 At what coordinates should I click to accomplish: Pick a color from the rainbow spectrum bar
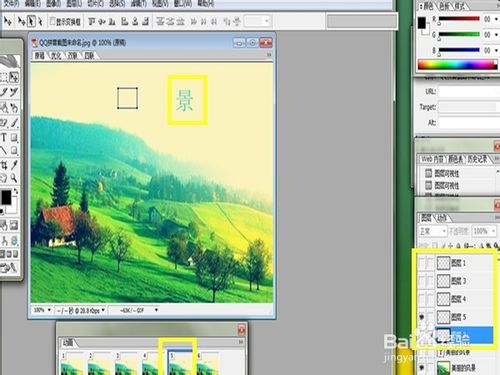pos(457,65)
